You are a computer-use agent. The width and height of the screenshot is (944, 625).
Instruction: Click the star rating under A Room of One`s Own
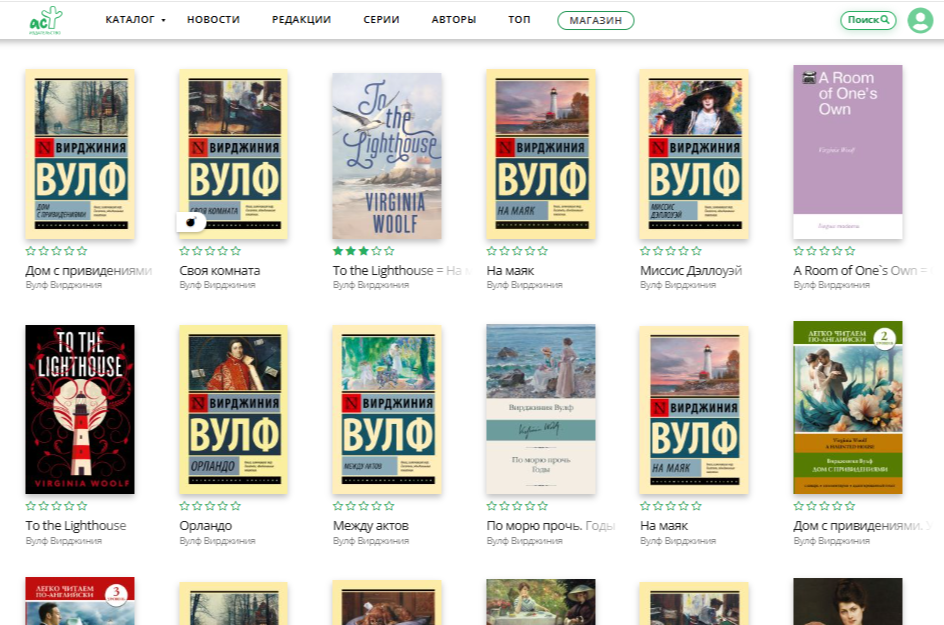coord(824,251)
